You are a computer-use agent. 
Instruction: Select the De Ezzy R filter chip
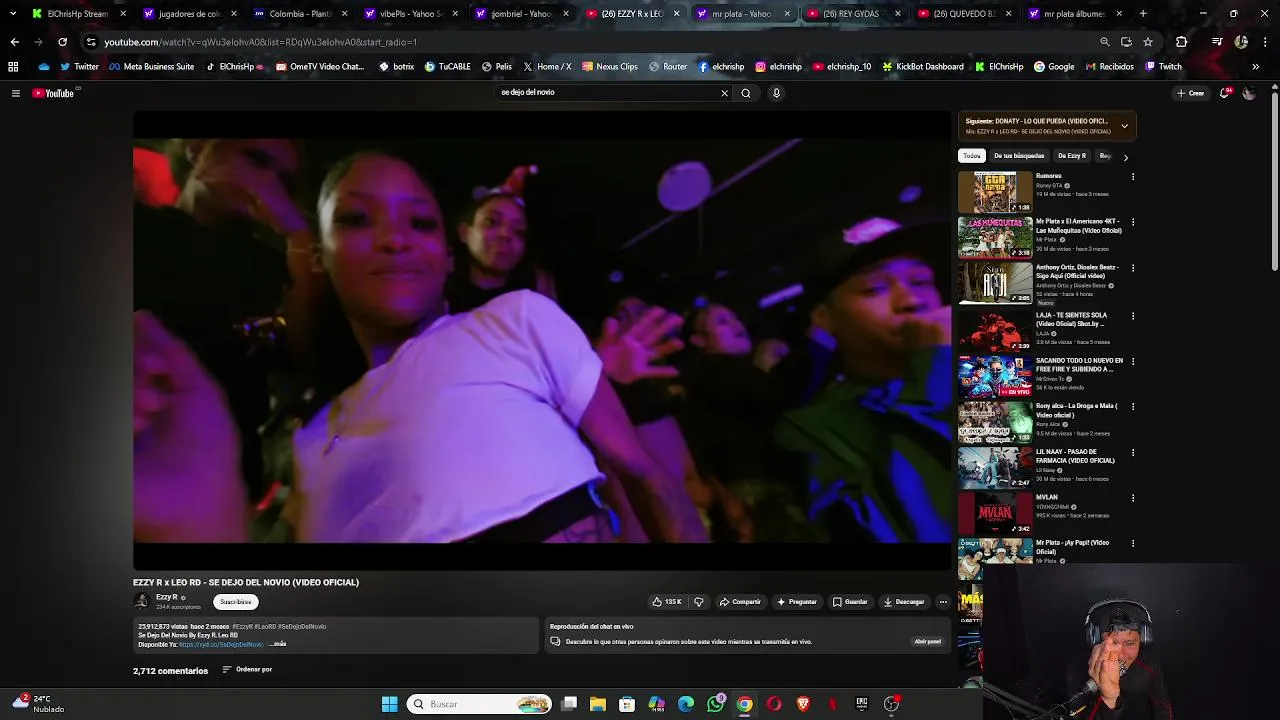point(1071,156)
